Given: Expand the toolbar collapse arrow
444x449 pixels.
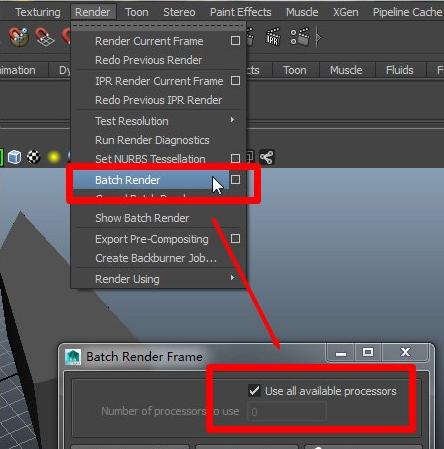Looking at the screenshot, I should 318,37.
